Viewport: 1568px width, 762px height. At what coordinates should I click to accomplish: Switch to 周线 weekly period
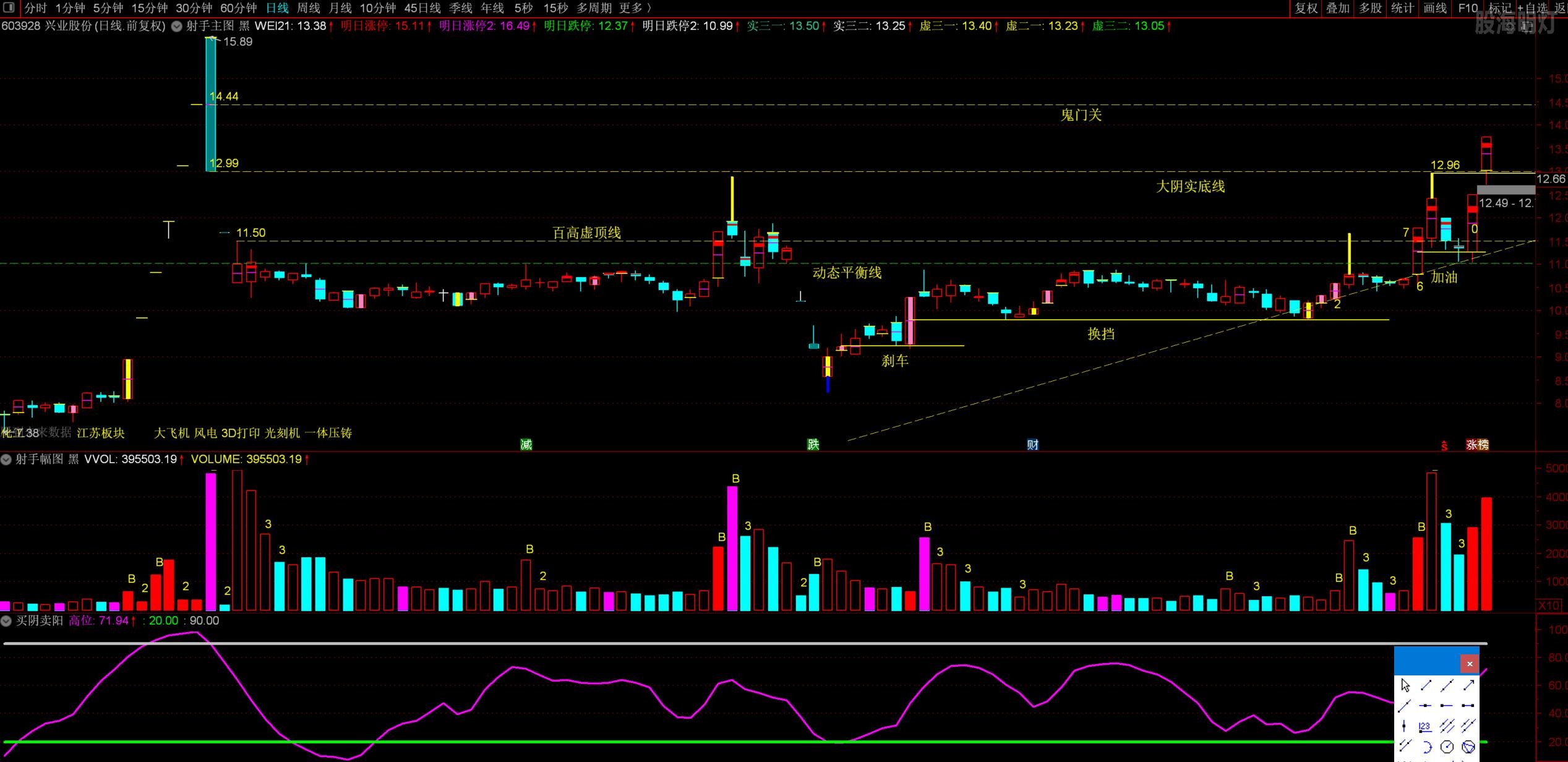(309, 7)
